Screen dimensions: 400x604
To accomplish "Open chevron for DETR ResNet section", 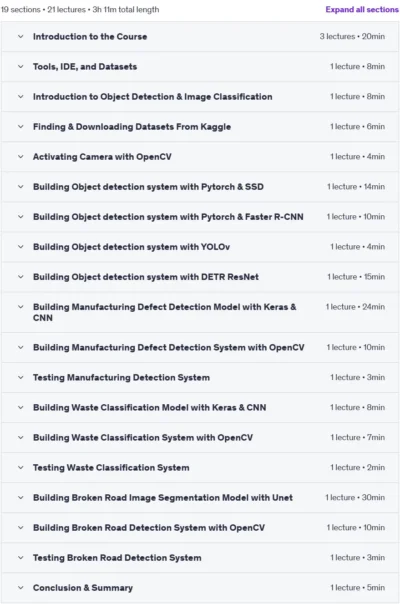I will 21,277.
